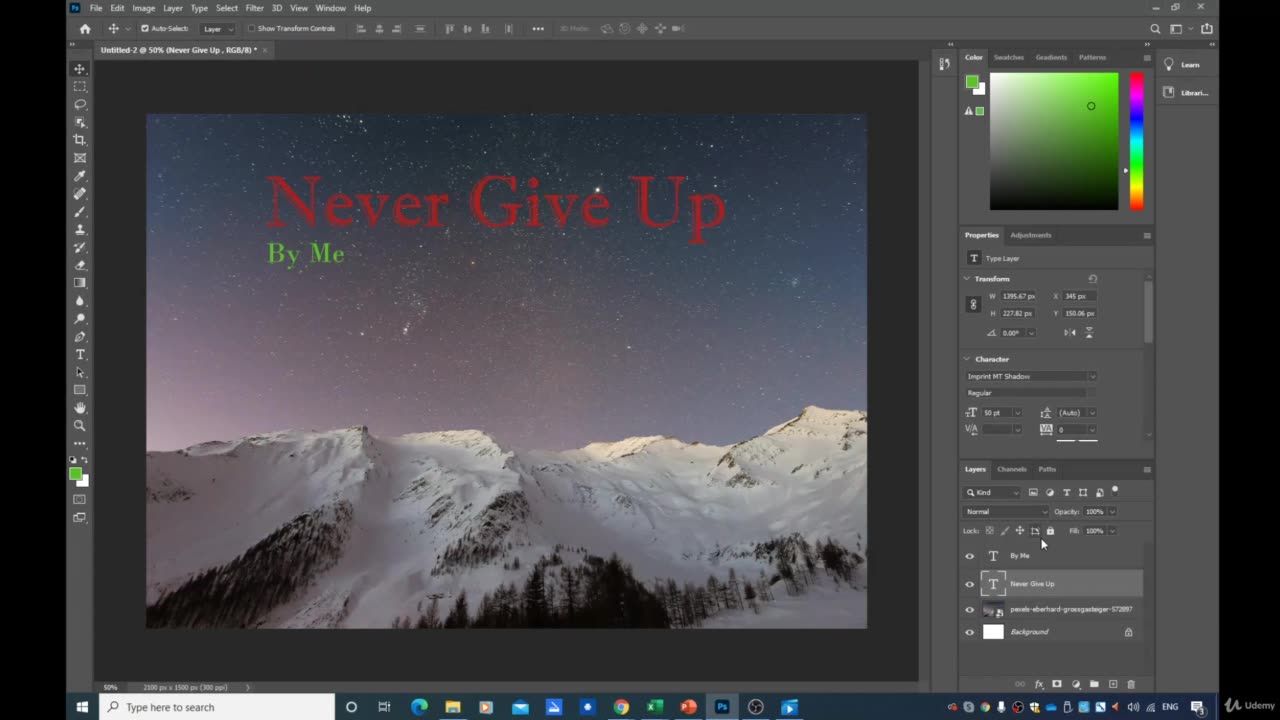
Task: Reset transform in Properties panel
Action: (1092, 279)
